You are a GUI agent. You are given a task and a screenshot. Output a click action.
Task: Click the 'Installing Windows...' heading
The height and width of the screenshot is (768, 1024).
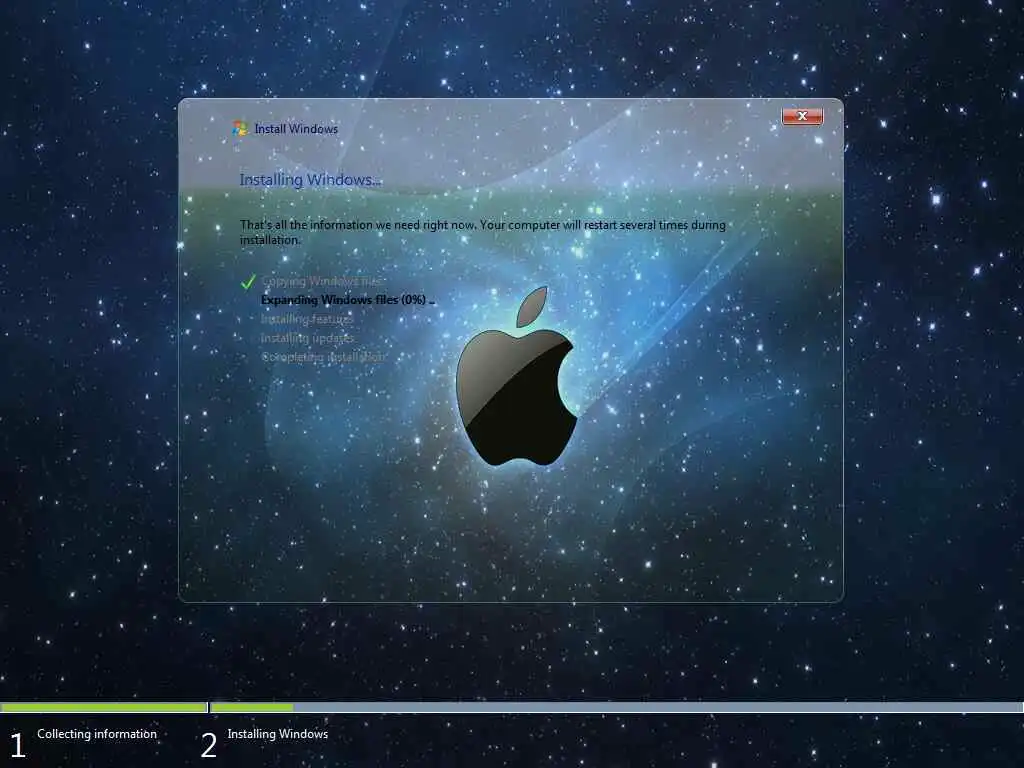(310, 180)
